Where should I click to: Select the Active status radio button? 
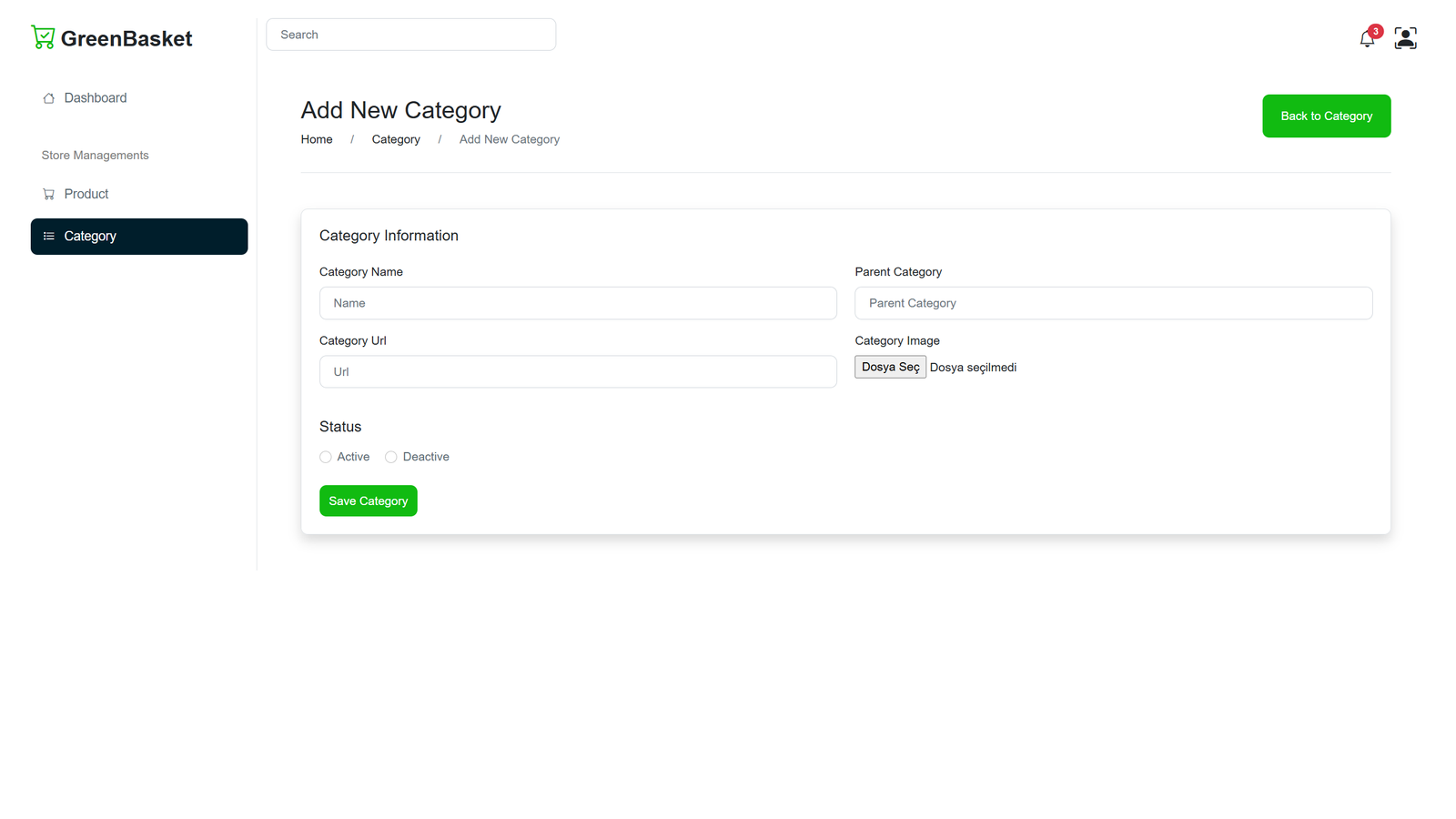(x=326, y=457)
